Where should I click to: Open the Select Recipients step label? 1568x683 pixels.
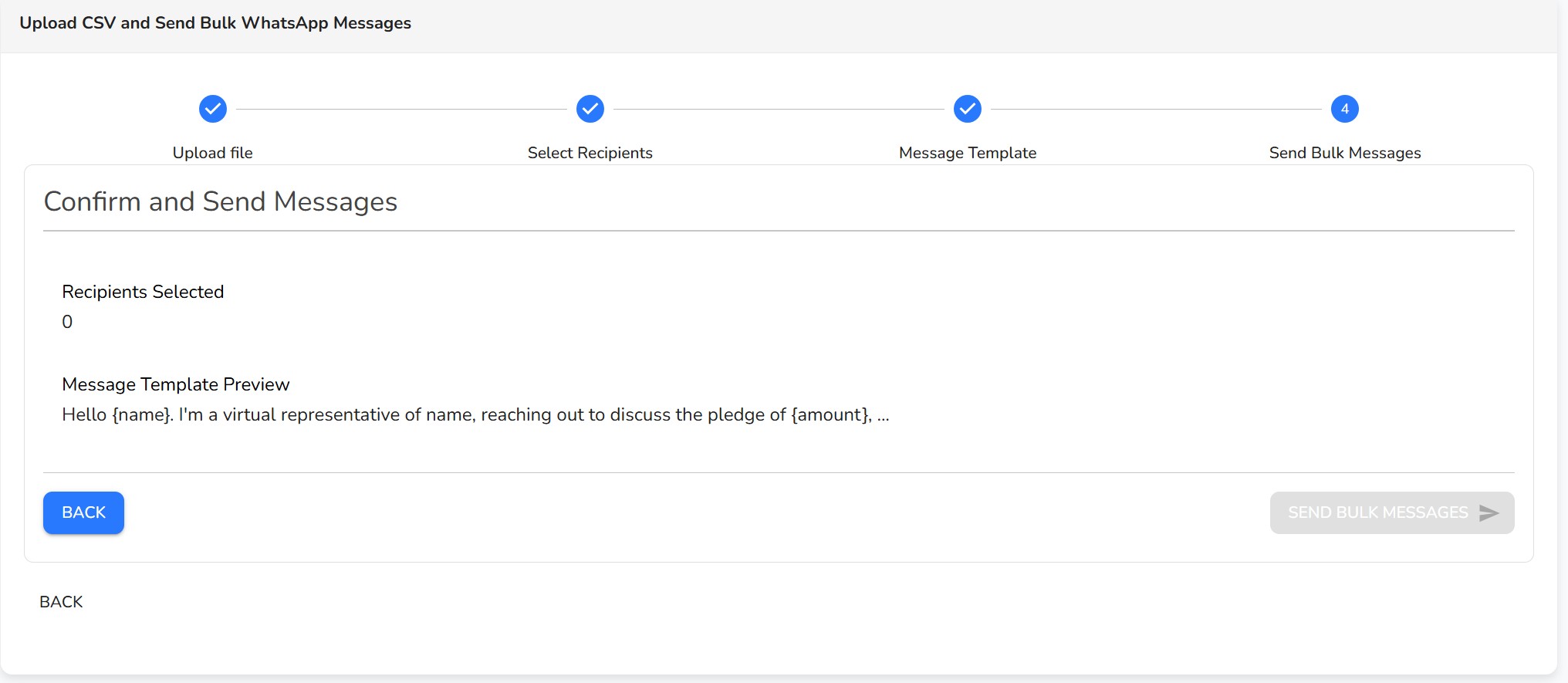coord(590,153)
